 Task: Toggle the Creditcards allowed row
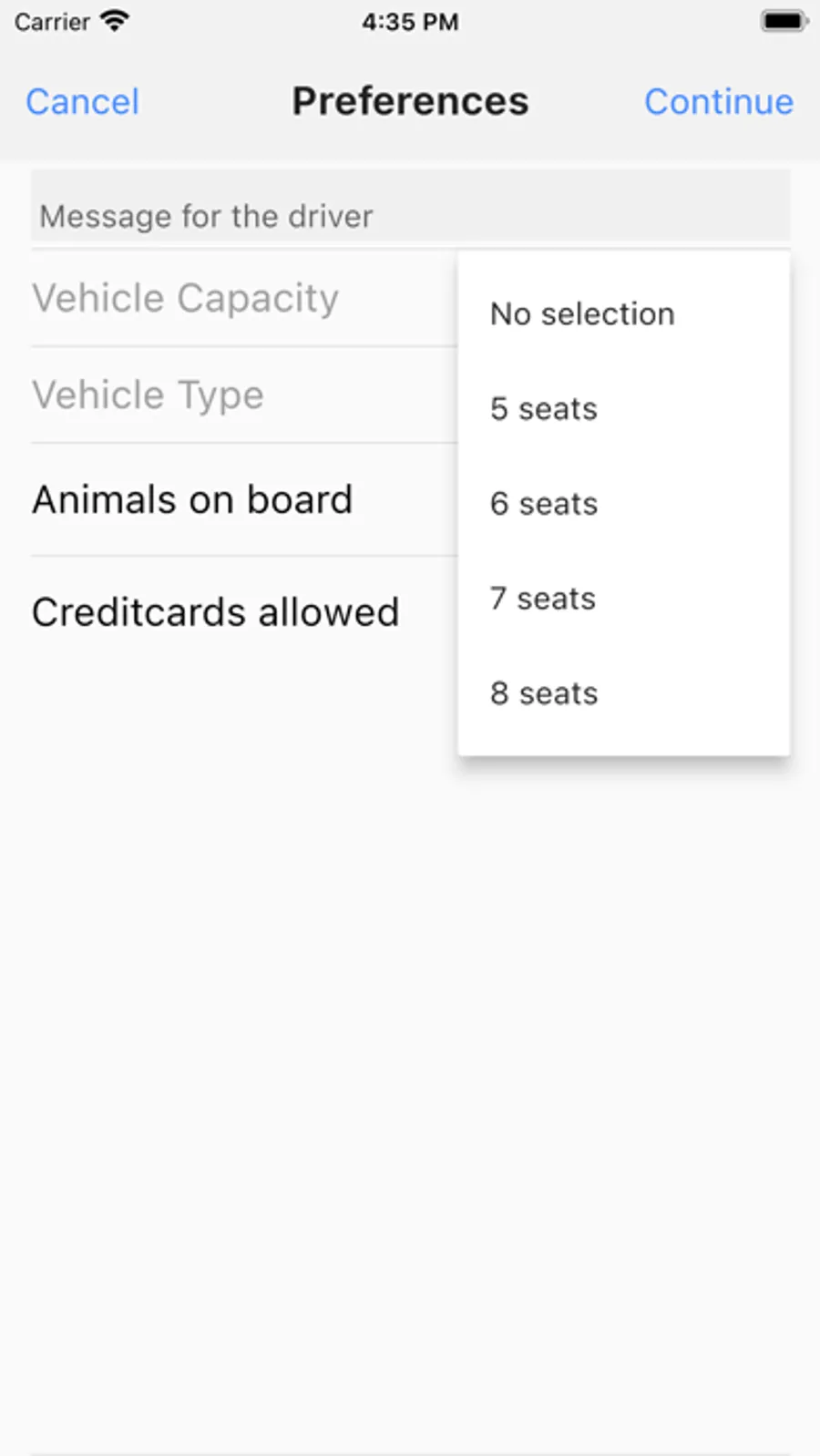pos(216,612)
